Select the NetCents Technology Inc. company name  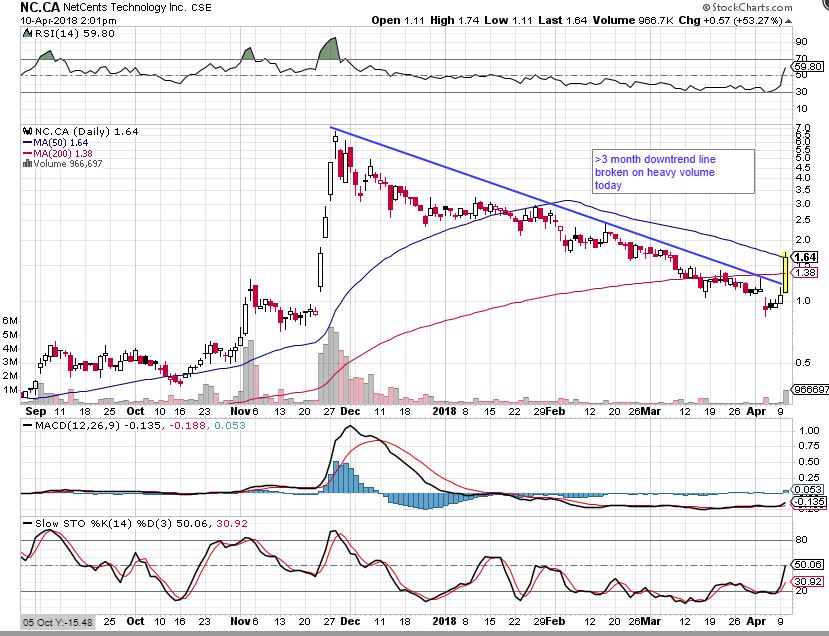[125, 7]
